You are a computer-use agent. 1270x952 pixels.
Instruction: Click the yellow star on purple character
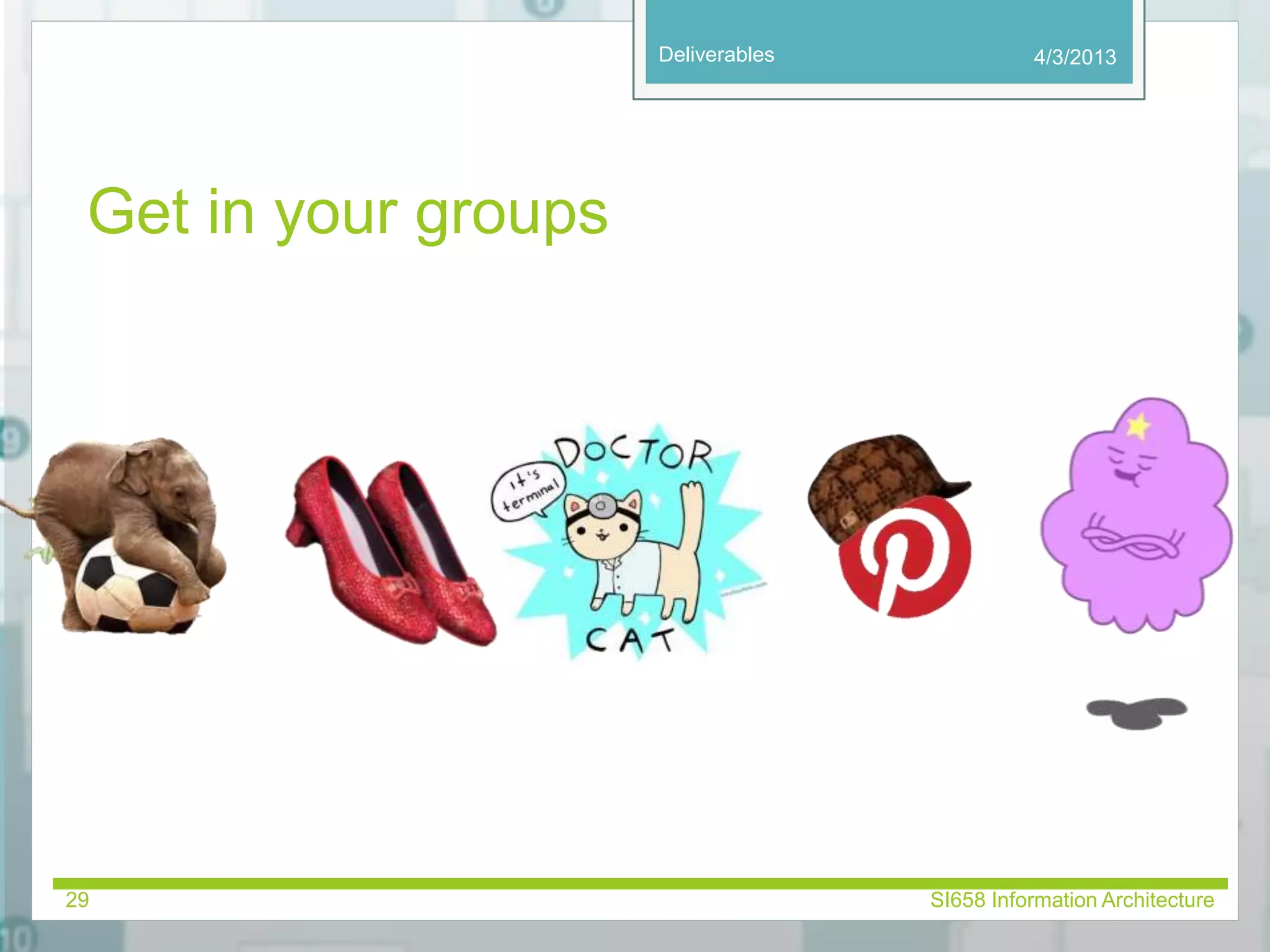[1139, 426]
